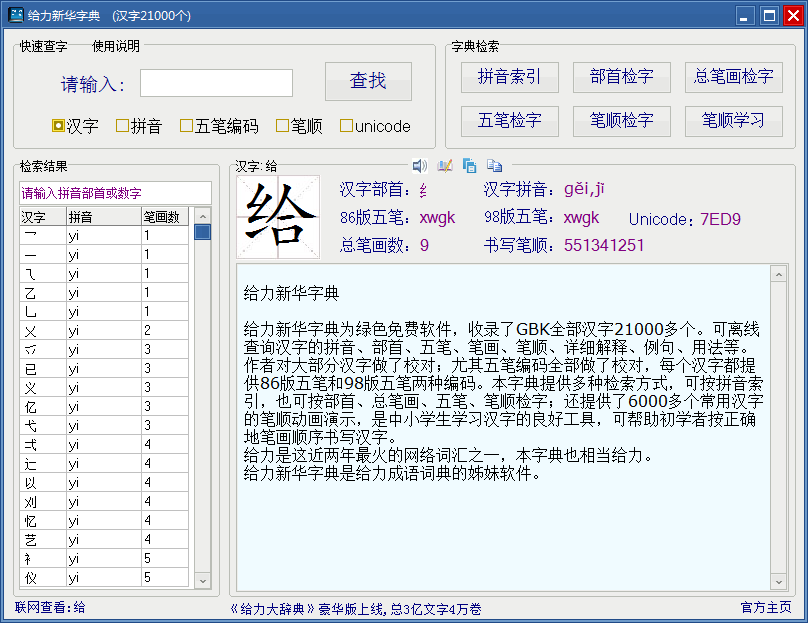Viewport: 808px width, 623px height.
Task: Click the rightmost copy-pages icon above character info
Action: pyautogui.click(x=494, y=166)
